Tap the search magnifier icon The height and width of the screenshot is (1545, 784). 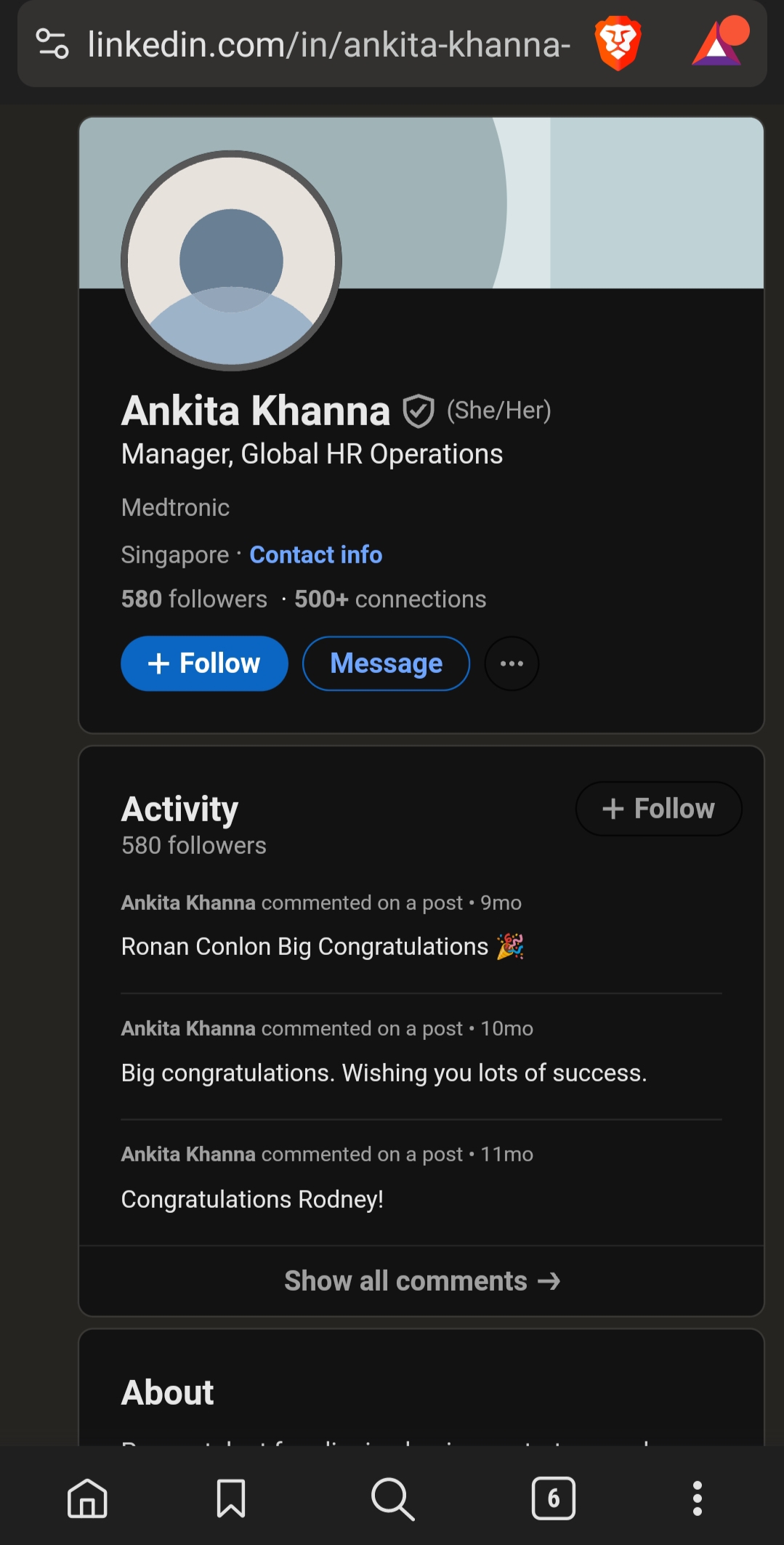point(392,1498)
